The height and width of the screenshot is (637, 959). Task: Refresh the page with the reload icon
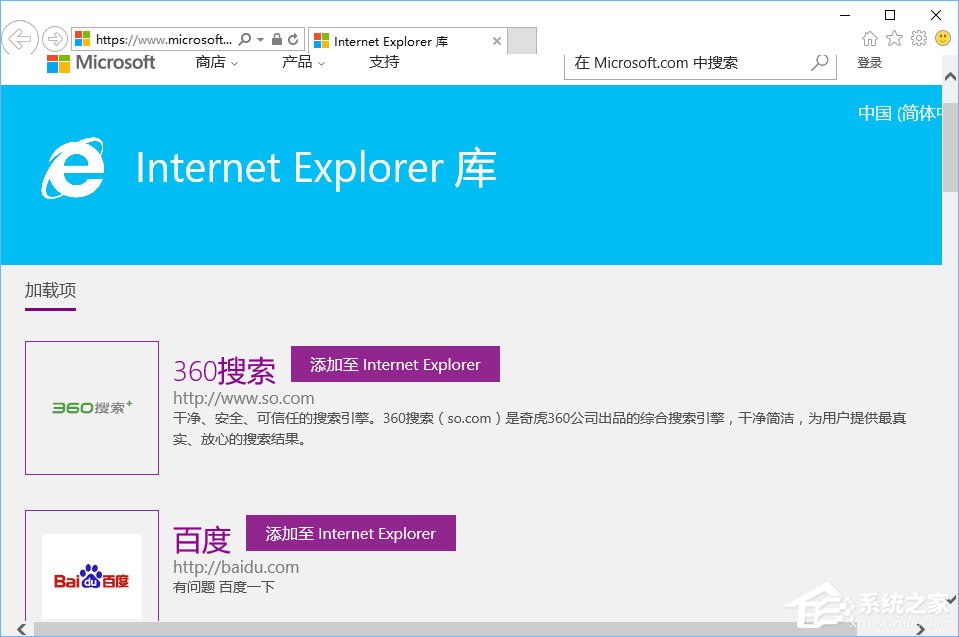292,38
